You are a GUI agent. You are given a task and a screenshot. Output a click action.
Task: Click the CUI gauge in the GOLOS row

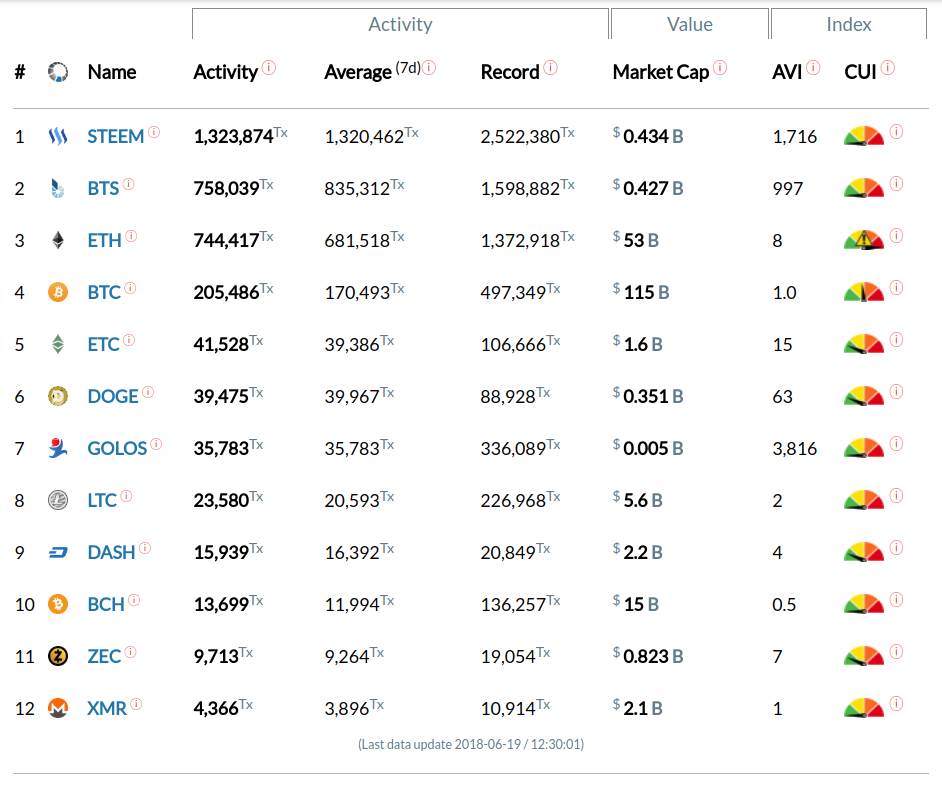pyautogui.click(x=864, y=448)
